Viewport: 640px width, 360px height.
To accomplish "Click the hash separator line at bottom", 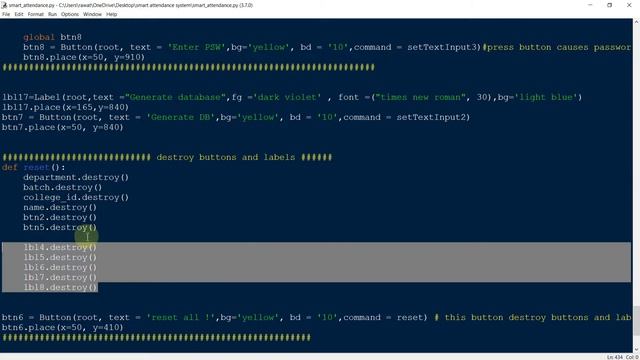I will [156, 338].
